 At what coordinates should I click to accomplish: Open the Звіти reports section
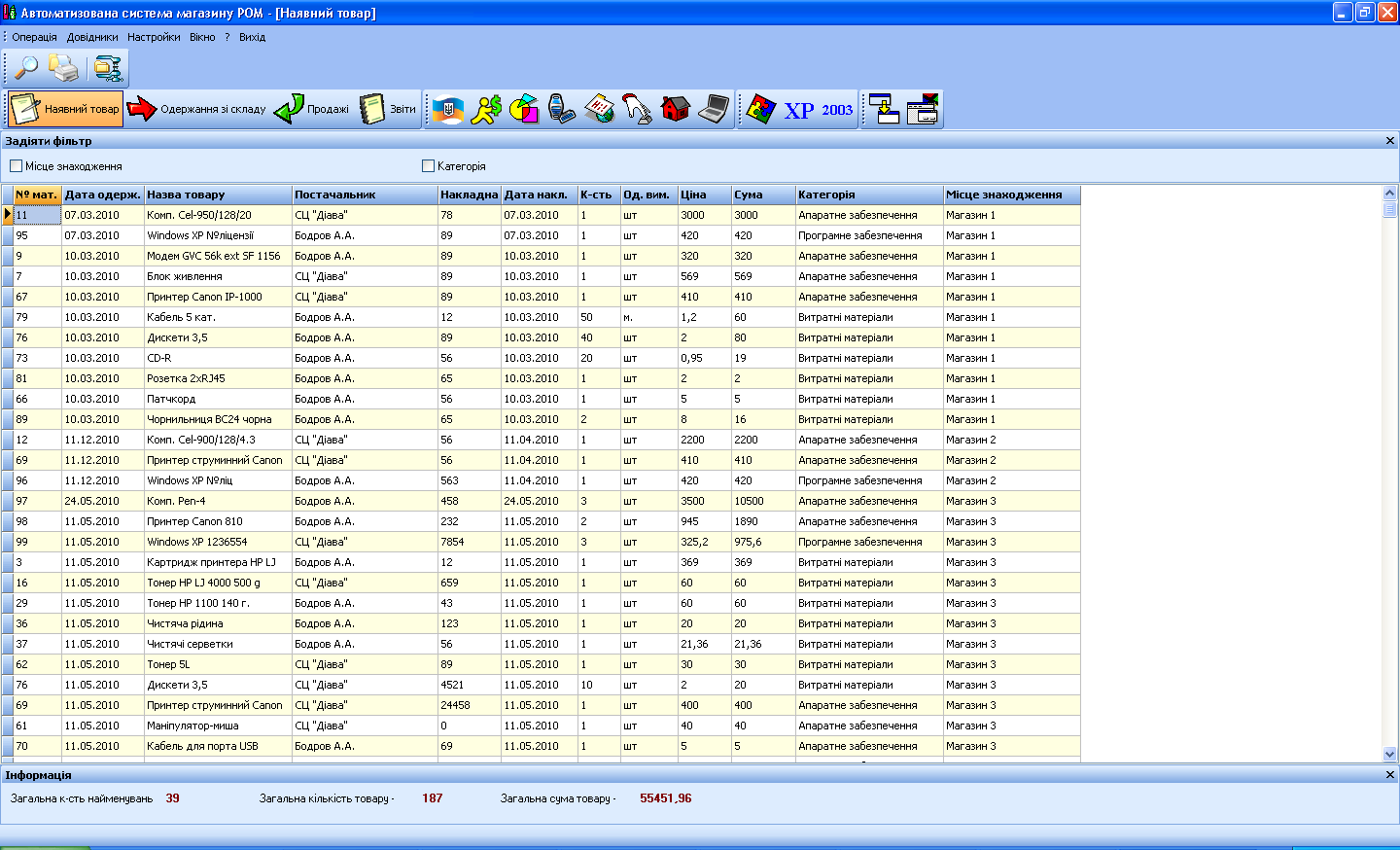pyautogui.click(x=388, y=109)
